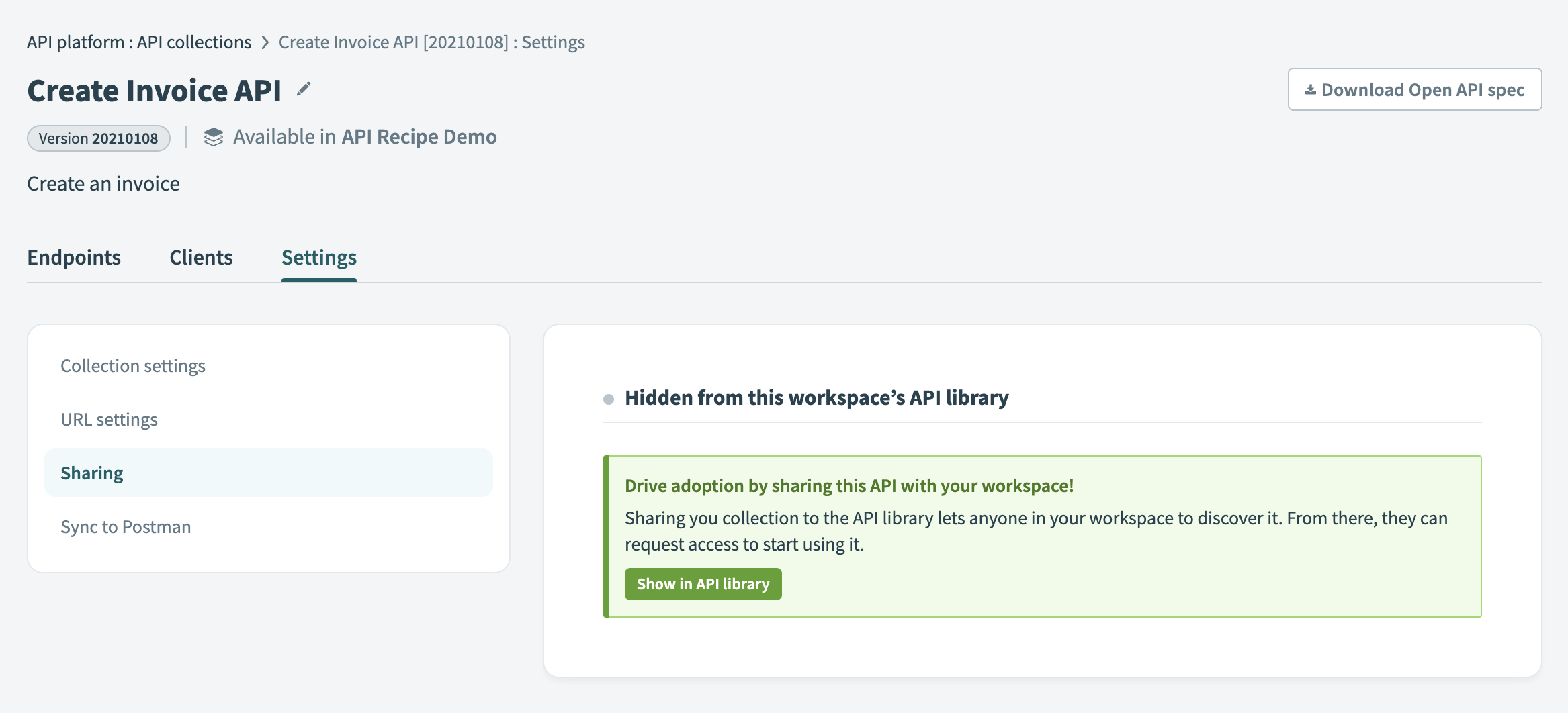Open Collection settings in the sidebar
The height and width of the screenshot is (713, 1568).
pyautogui.click(x=132, y=365)
